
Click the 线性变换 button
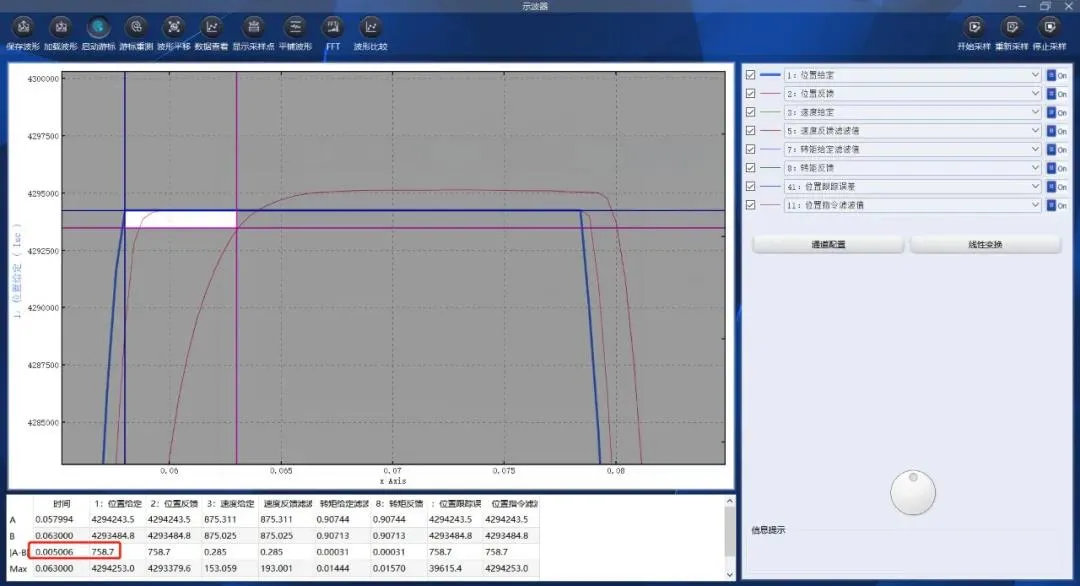click(x=985, y=244)
